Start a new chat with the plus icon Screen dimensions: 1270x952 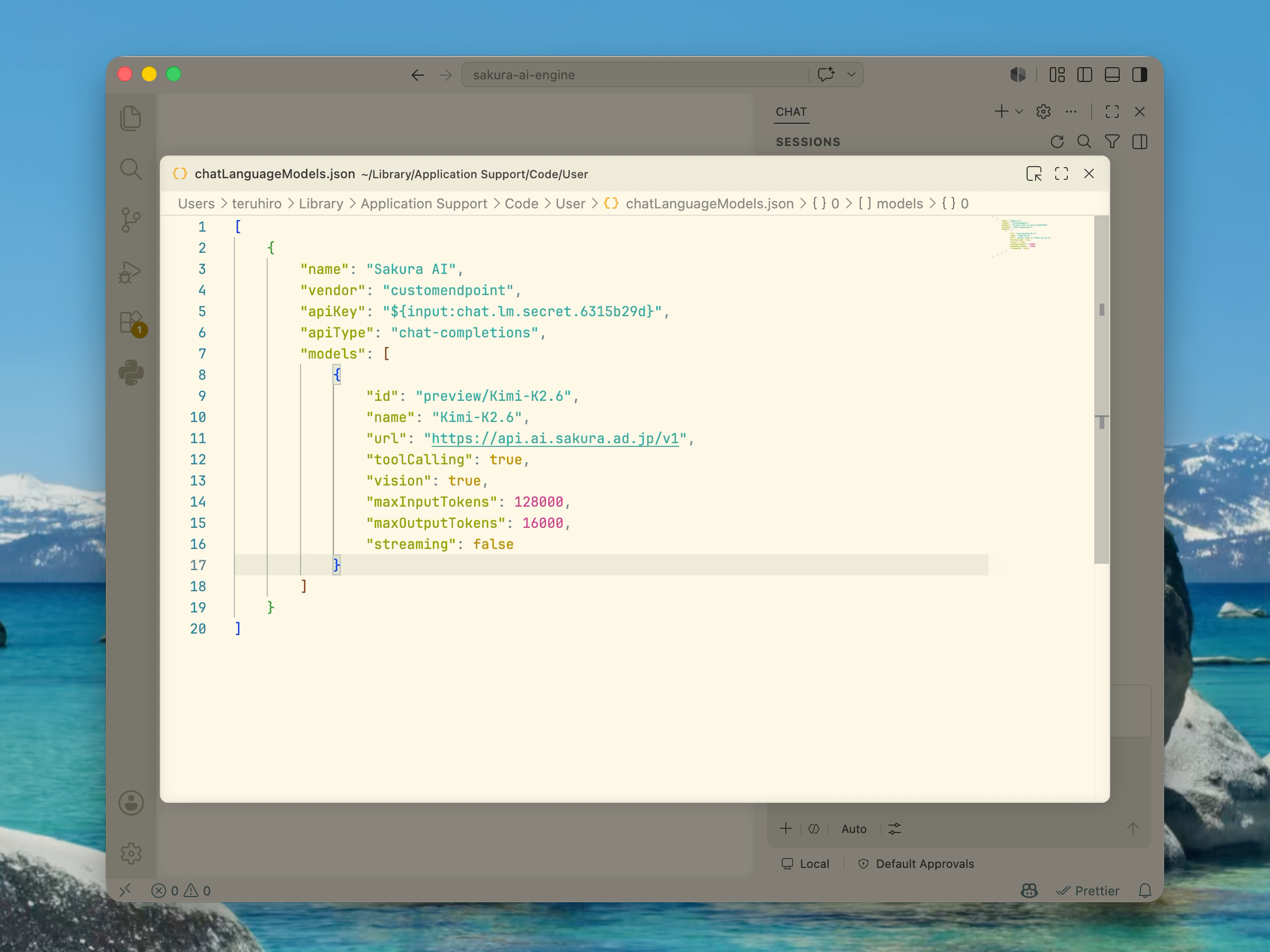(x=1001, y=111)
